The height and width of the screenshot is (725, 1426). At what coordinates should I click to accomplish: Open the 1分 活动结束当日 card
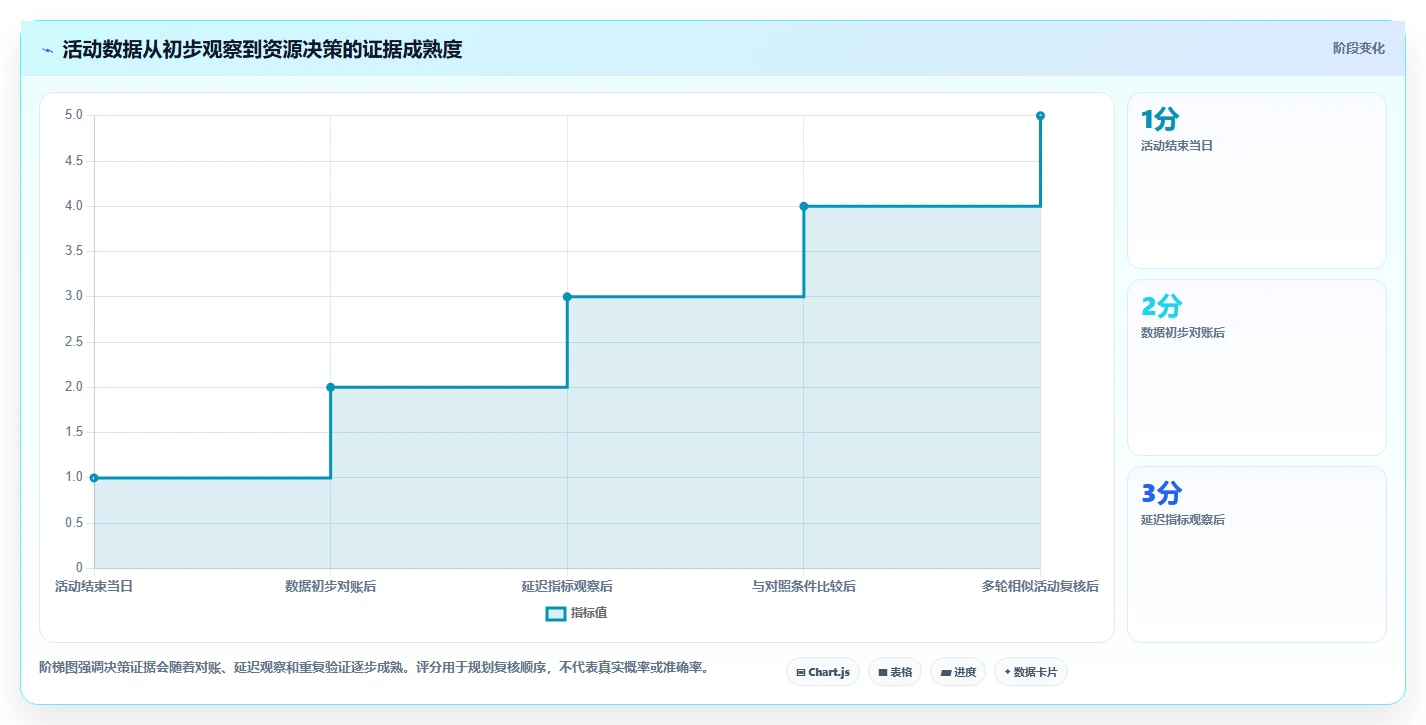pos(1257,180)
